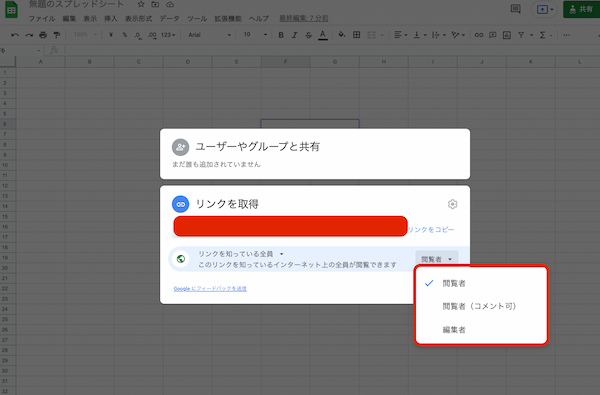Screen dimensions: 600x395
Task: Click the name box cell reference
Action: pyautogui.click(x=19, y=50)
